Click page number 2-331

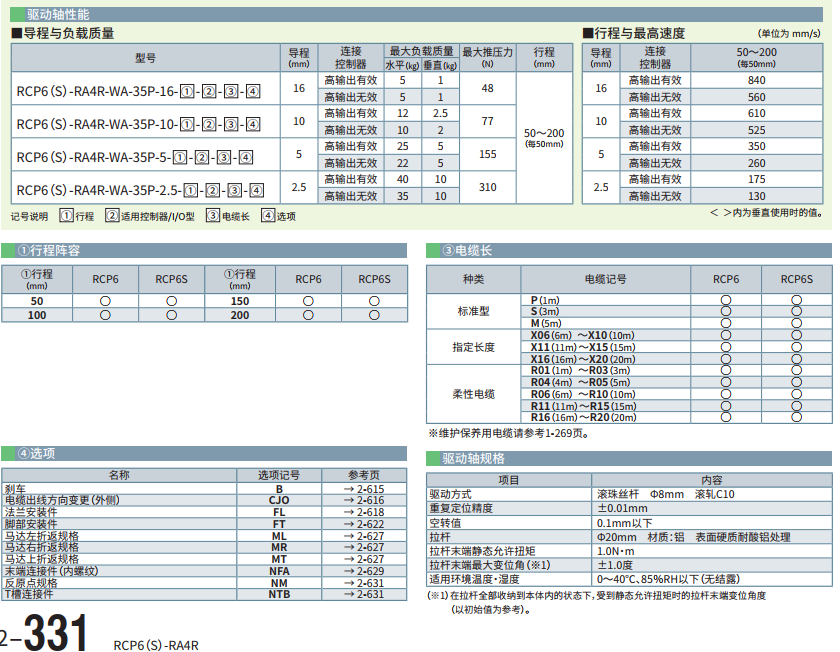click(44, 633)
